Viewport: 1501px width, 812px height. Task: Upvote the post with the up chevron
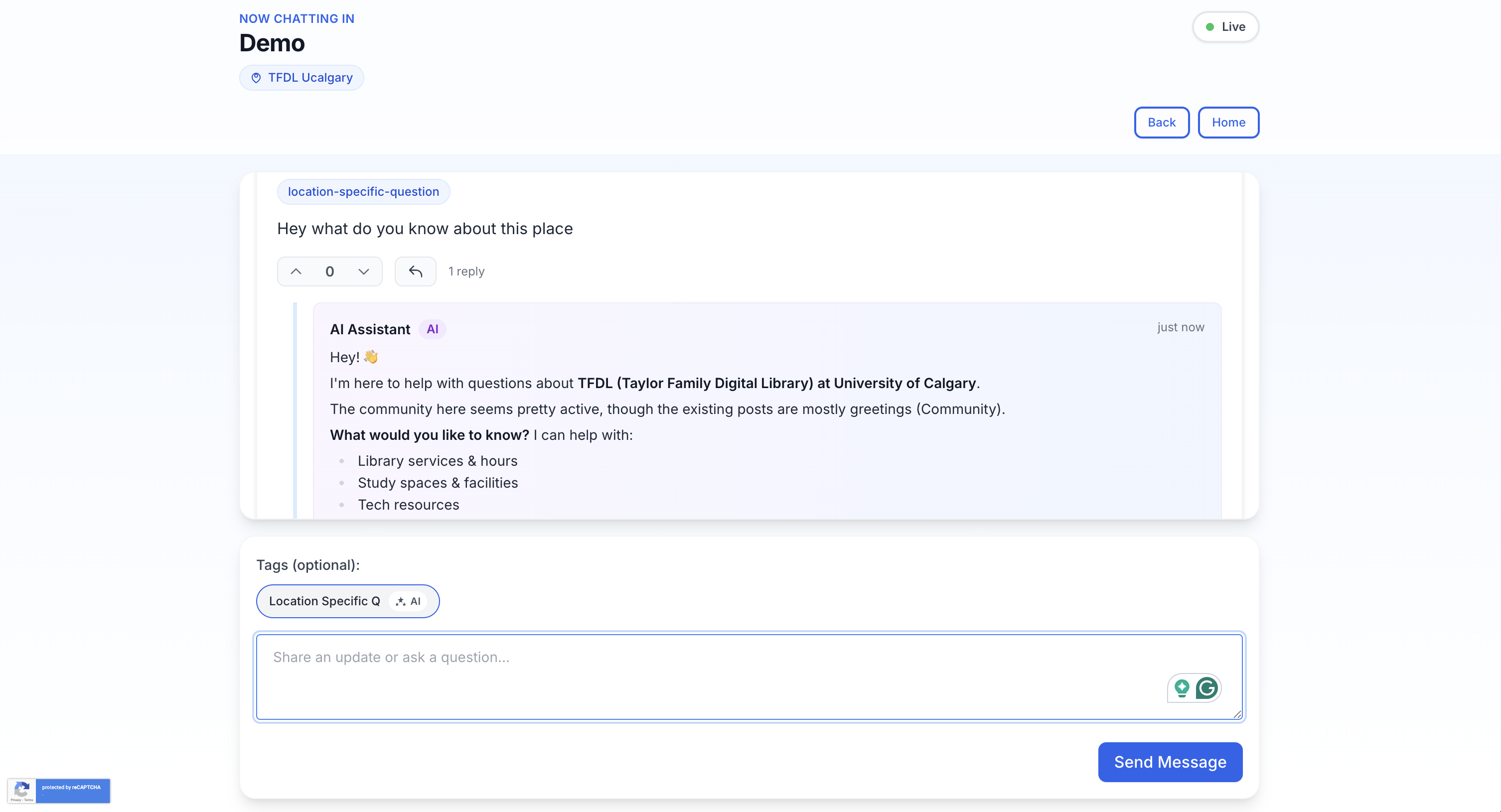click(296, 271)
